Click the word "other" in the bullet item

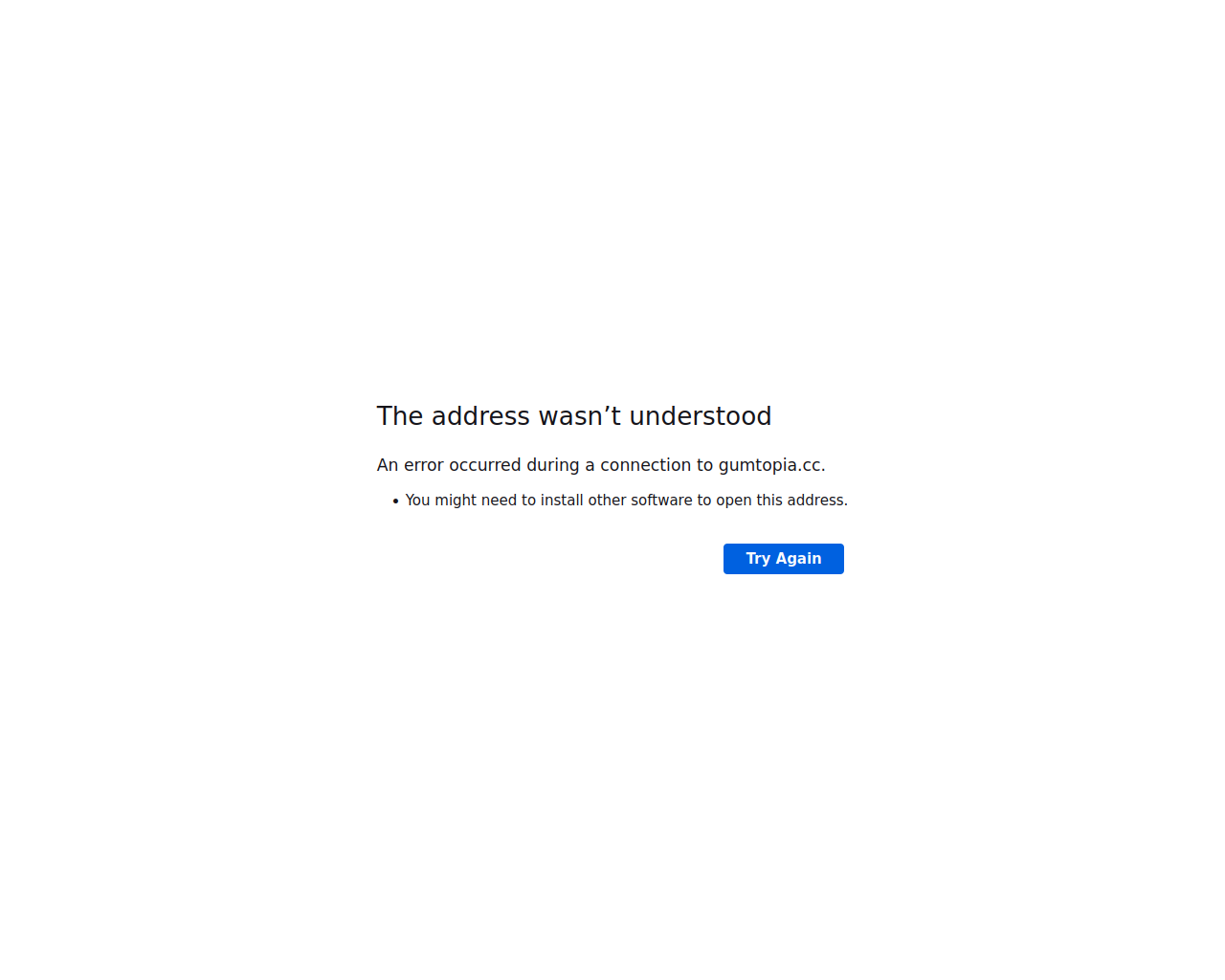click(608, 501)
